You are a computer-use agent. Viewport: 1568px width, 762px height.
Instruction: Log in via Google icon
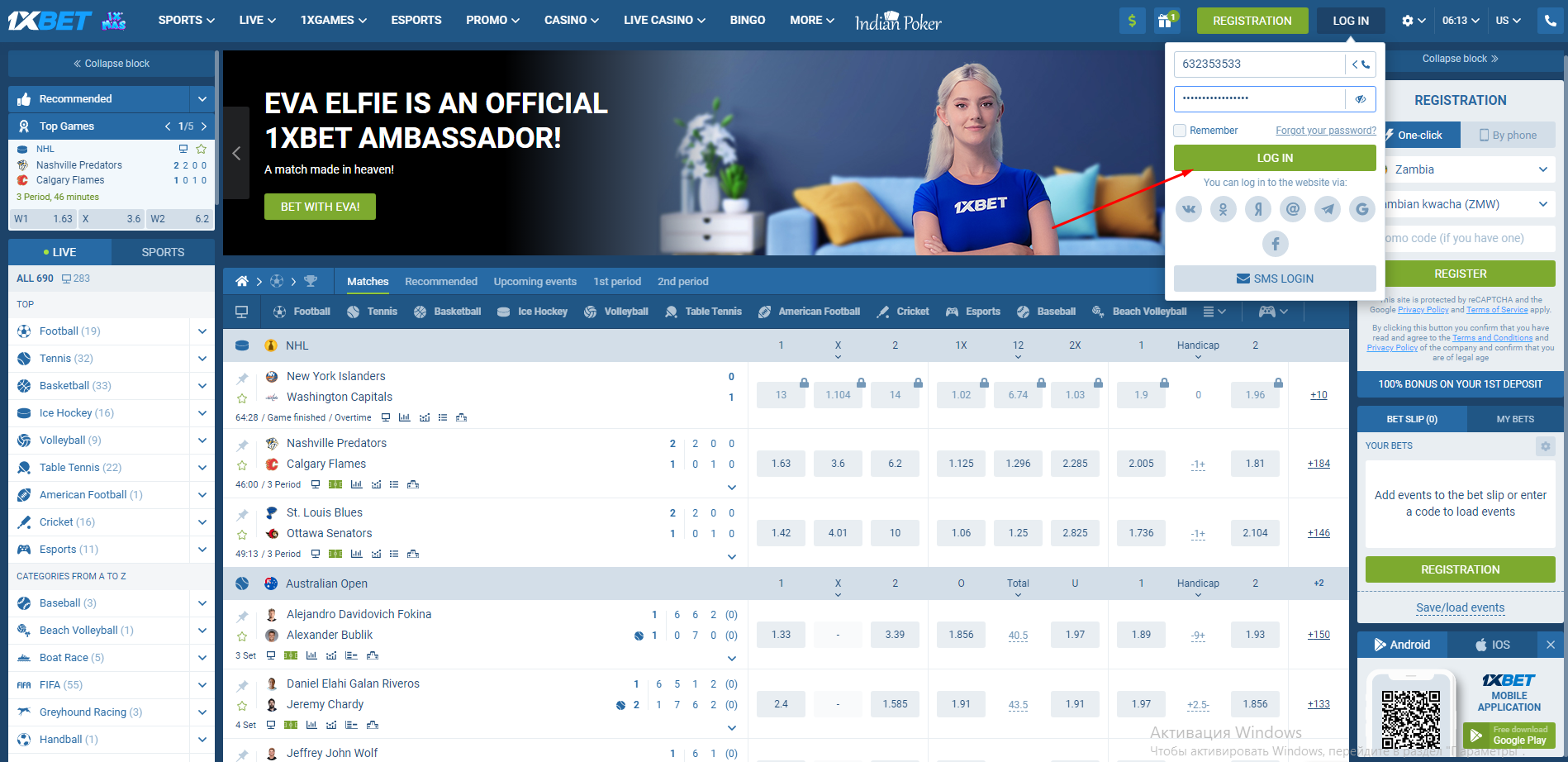click(x=1362, y=209)
